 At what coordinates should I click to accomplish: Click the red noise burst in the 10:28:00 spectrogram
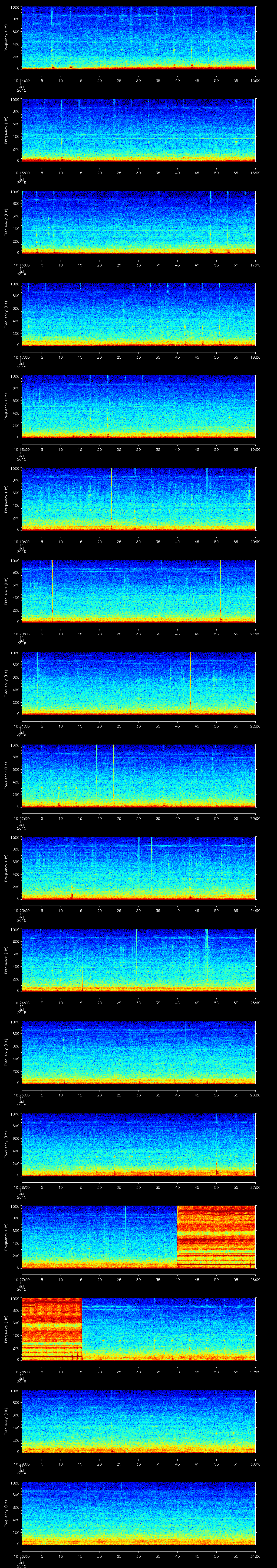(x=52, y=1329)
